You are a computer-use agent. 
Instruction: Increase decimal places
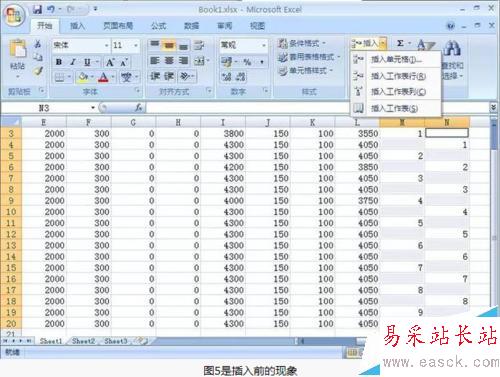(226, 77)
